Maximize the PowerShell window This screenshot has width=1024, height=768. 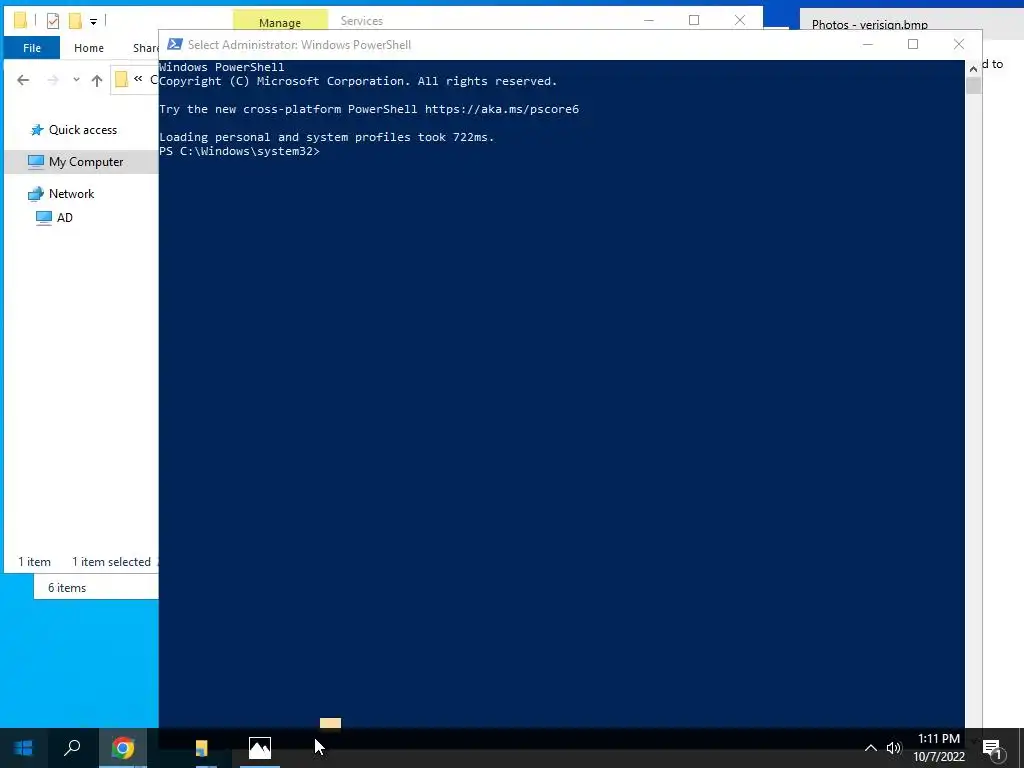click(x=913, y=44)
